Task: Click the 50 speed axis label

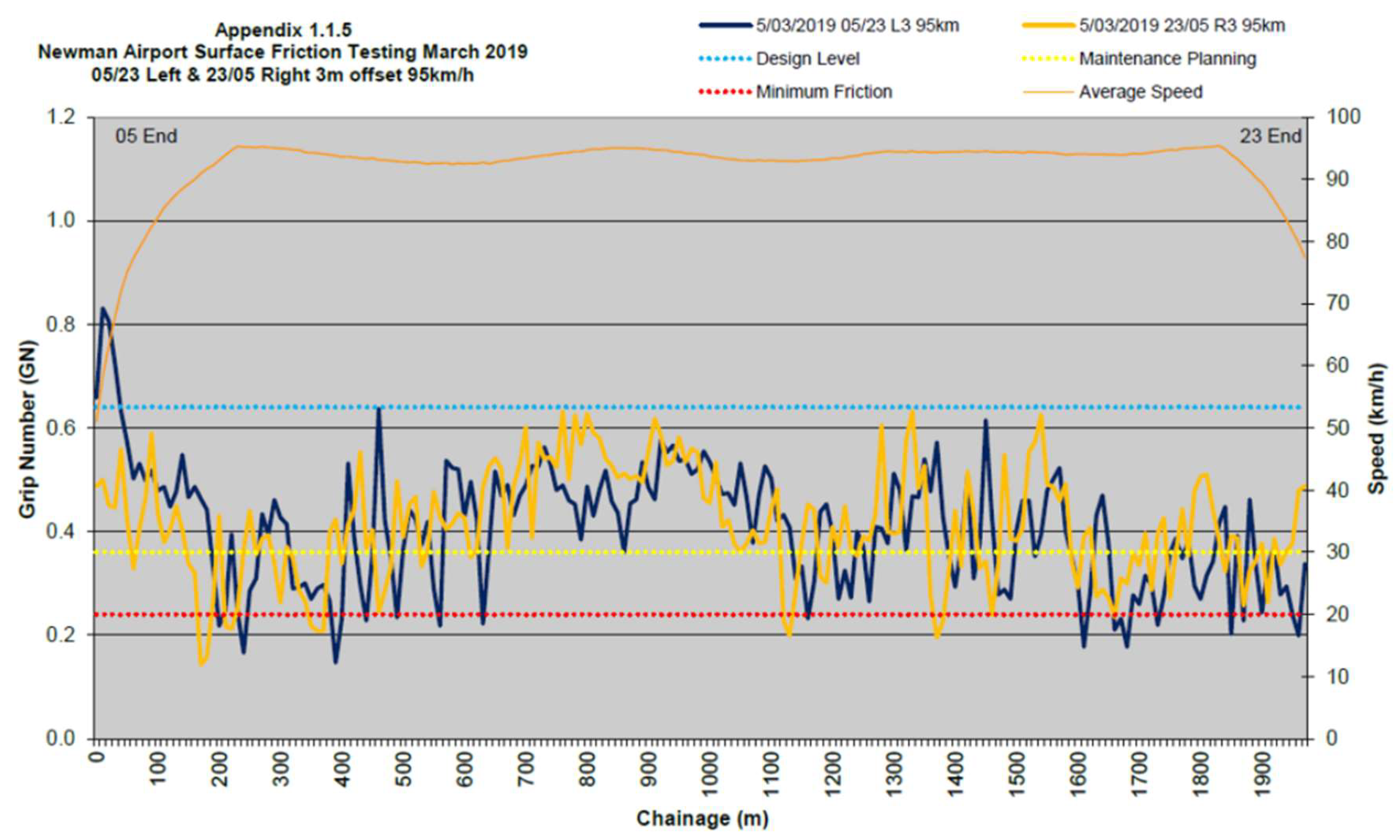Action: (1336, 428)
